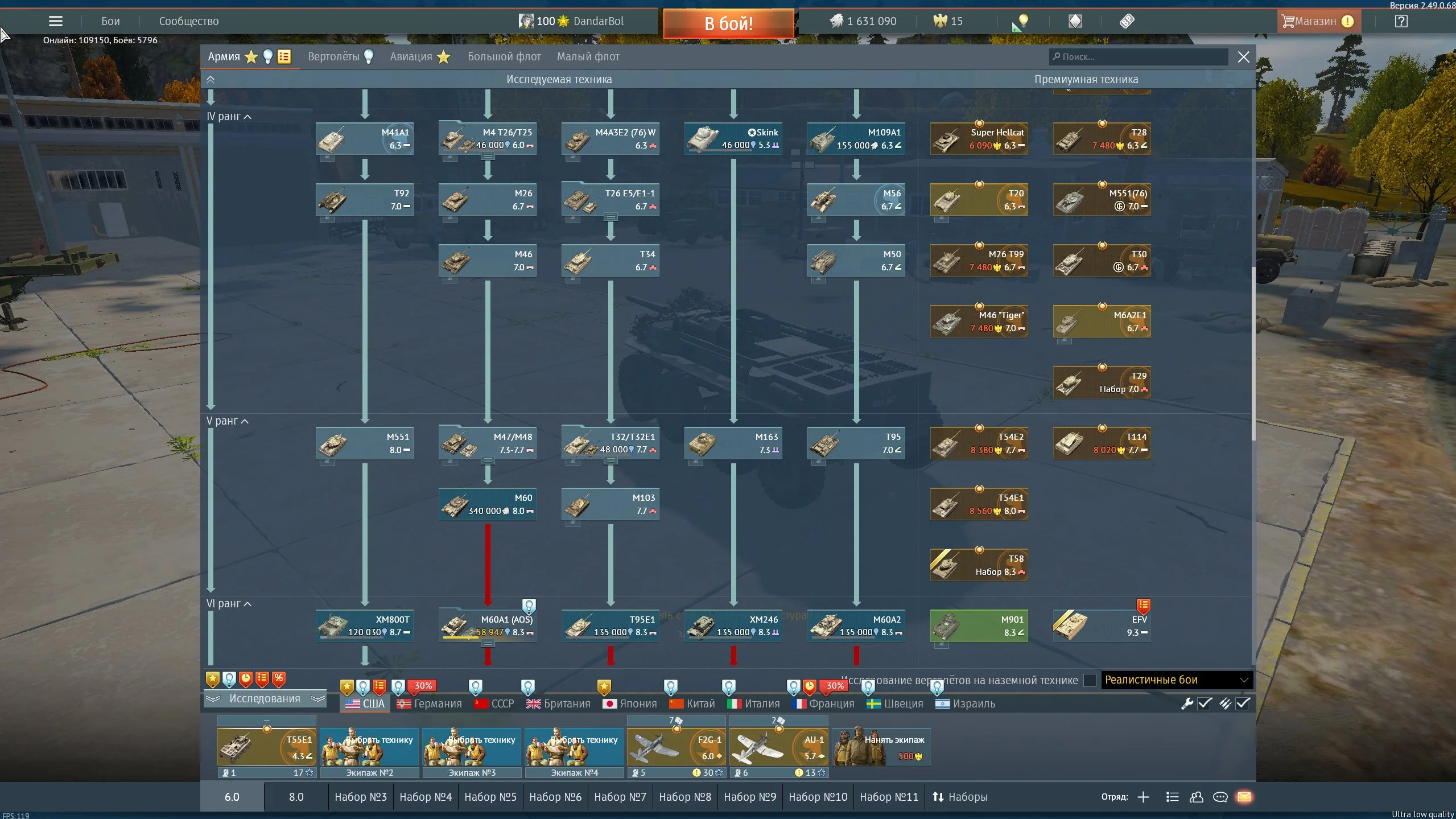This screenshot has width=1456, height=819.
Task: Open the hamburger main menu
Action: point(55,22)
